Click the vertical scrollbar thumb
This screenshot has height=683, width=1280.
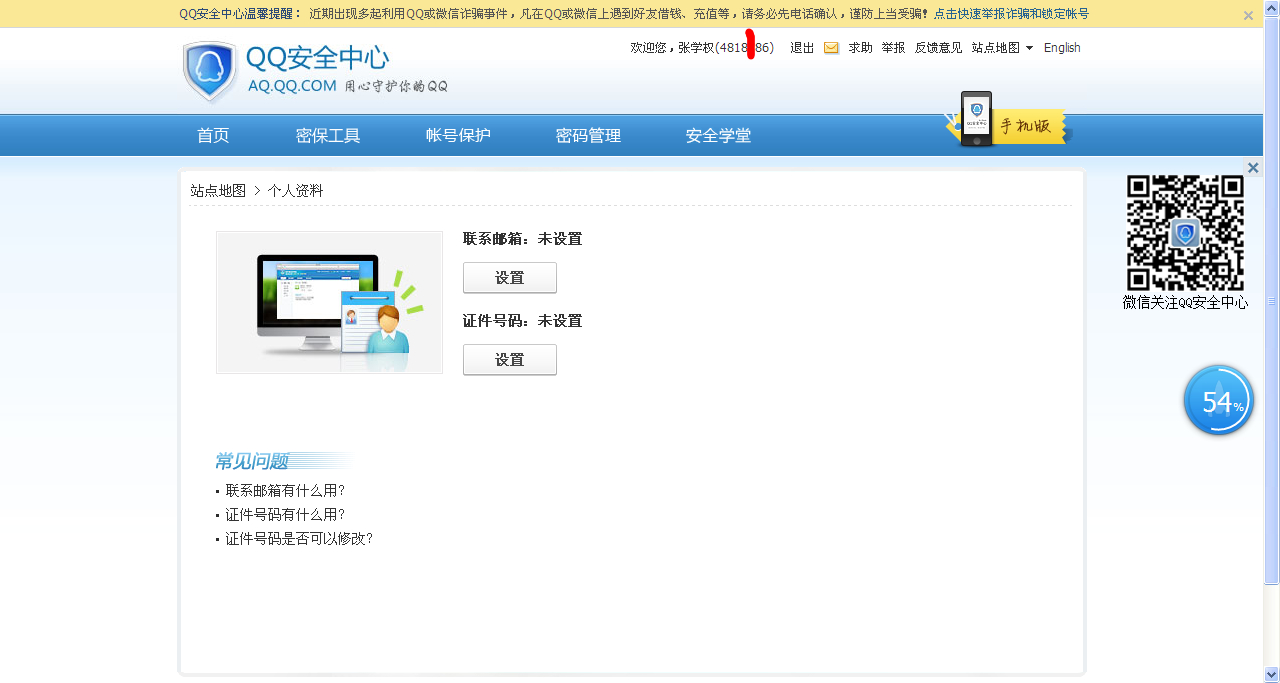1271,300
